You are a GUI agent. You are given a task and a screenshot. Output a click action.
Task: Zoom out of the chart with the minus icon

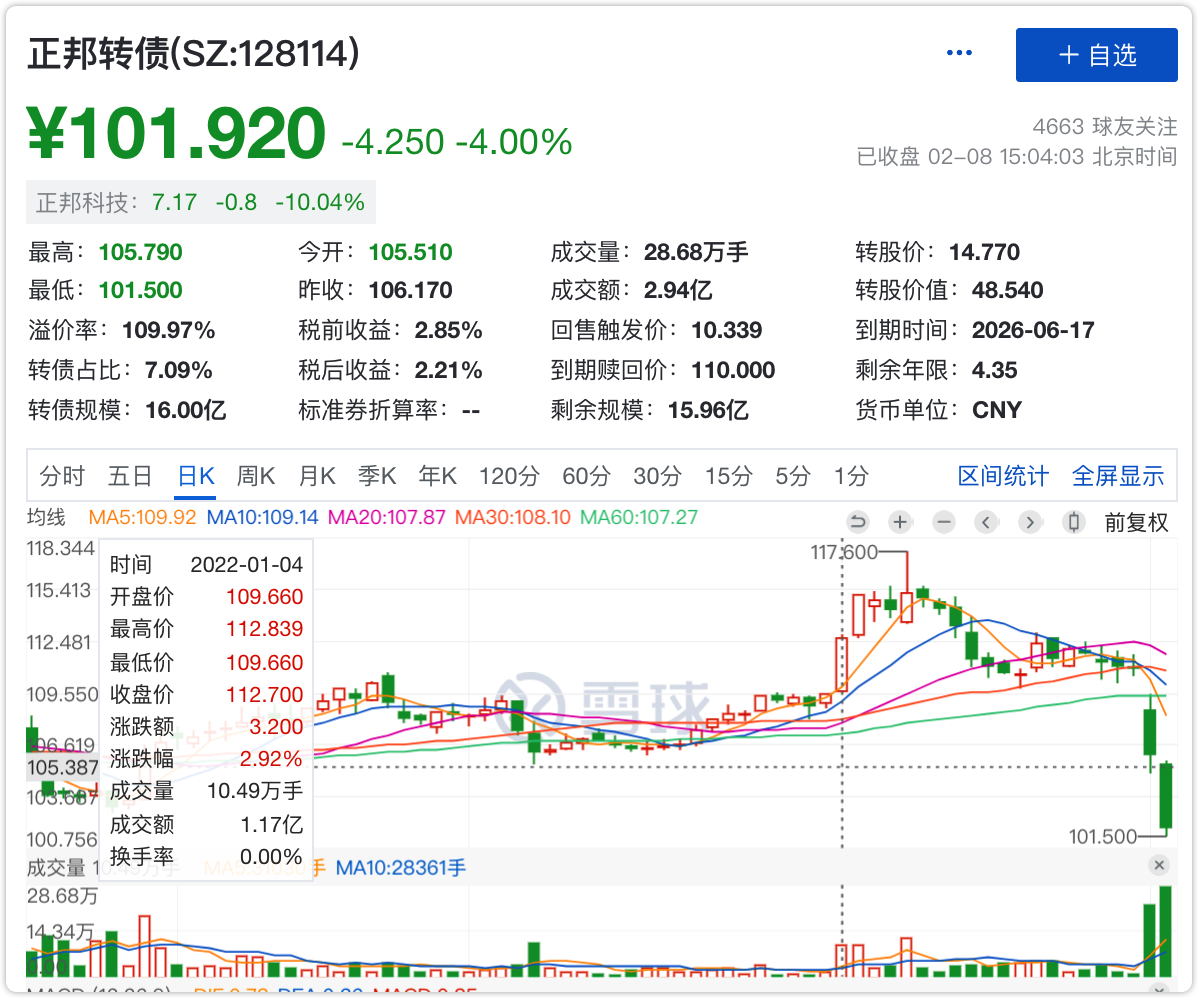[x=943, y=522]
